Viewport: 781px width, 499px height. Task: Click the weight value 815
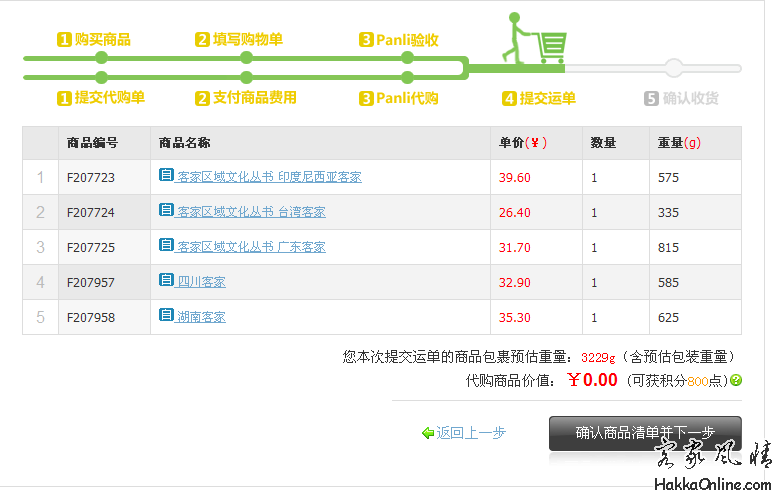tap(668, 248)
